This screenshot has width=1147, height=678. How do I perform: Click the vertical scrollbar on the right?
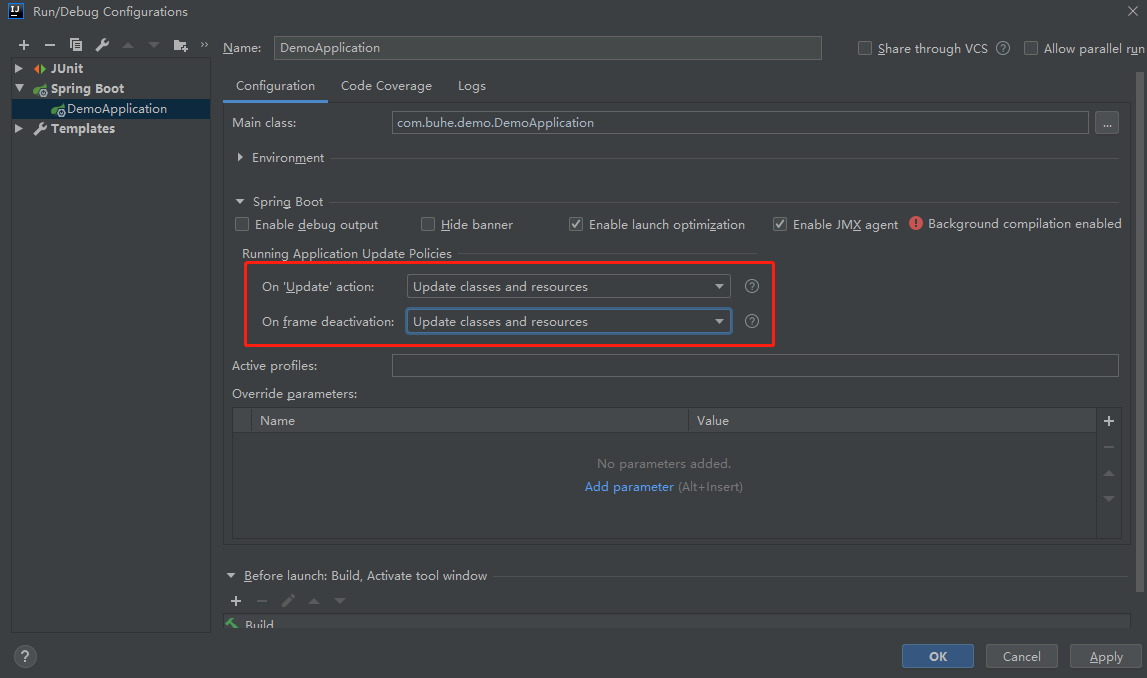[1139, 332]
